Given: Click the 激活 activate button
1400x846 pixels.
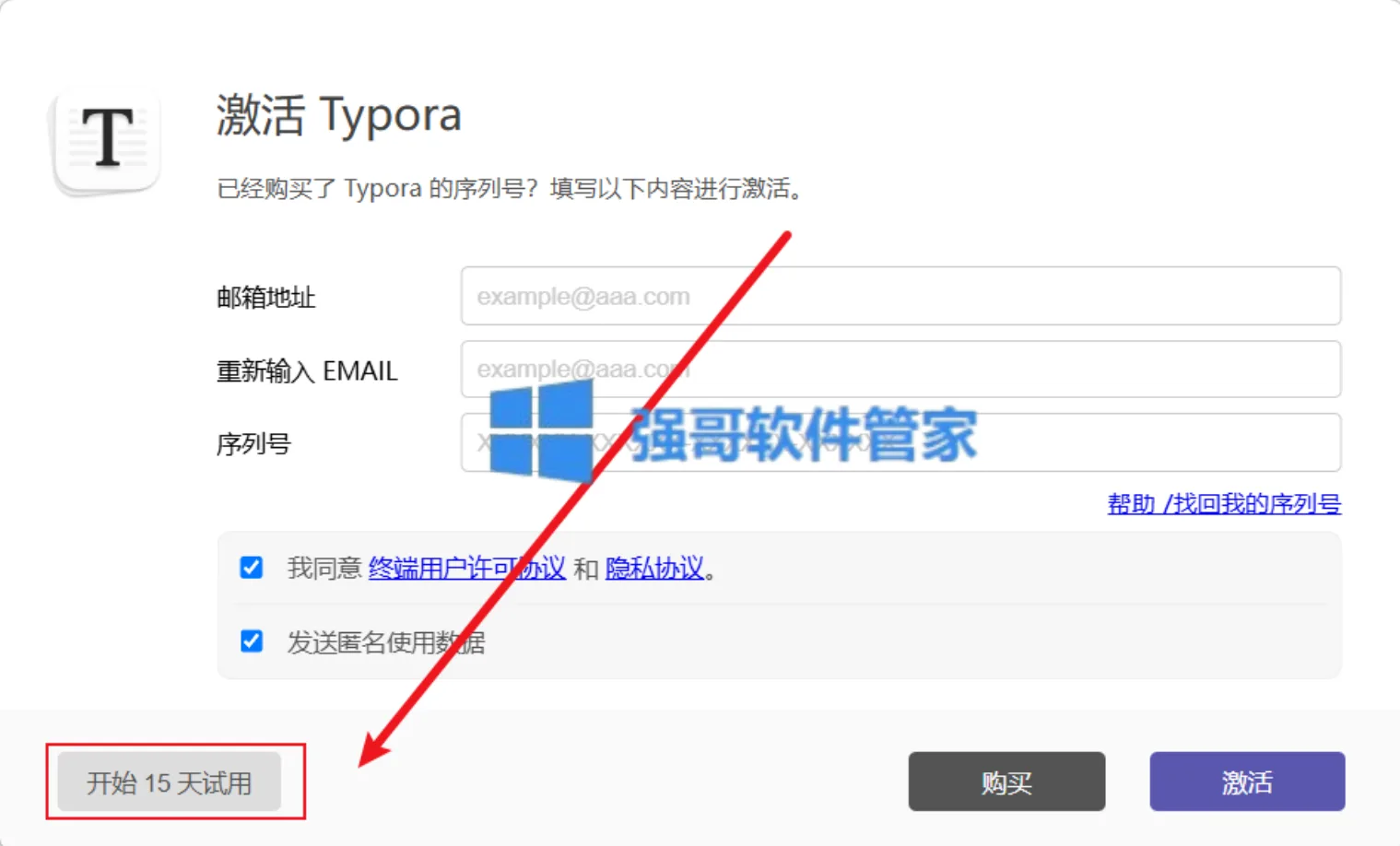Looking at the screenshot, I should [1247, 781].
